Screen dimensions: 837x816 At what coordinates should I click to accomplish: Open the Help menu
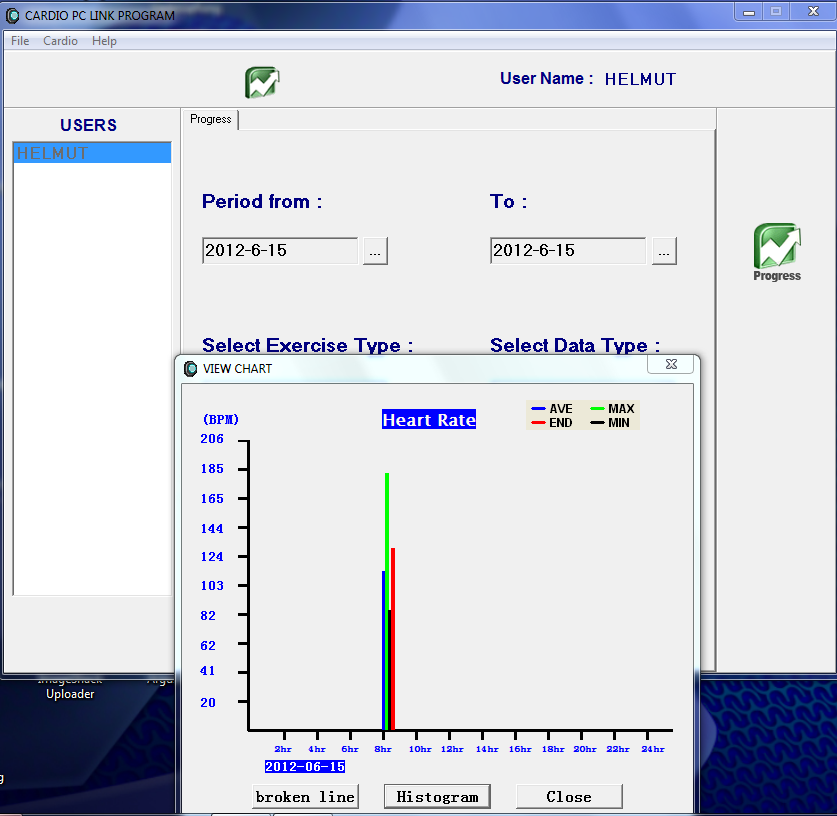point(104,41)
